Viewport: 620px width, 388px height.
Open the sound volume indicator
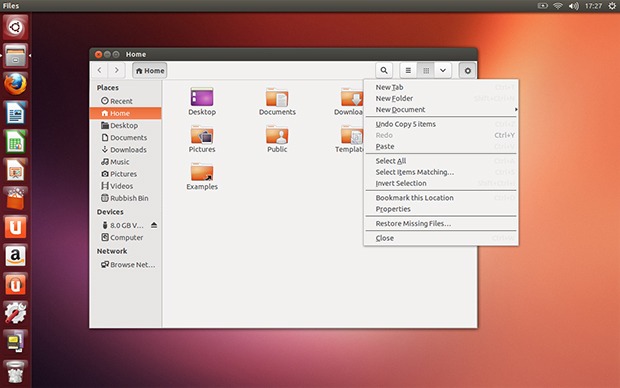click(574, 6)
